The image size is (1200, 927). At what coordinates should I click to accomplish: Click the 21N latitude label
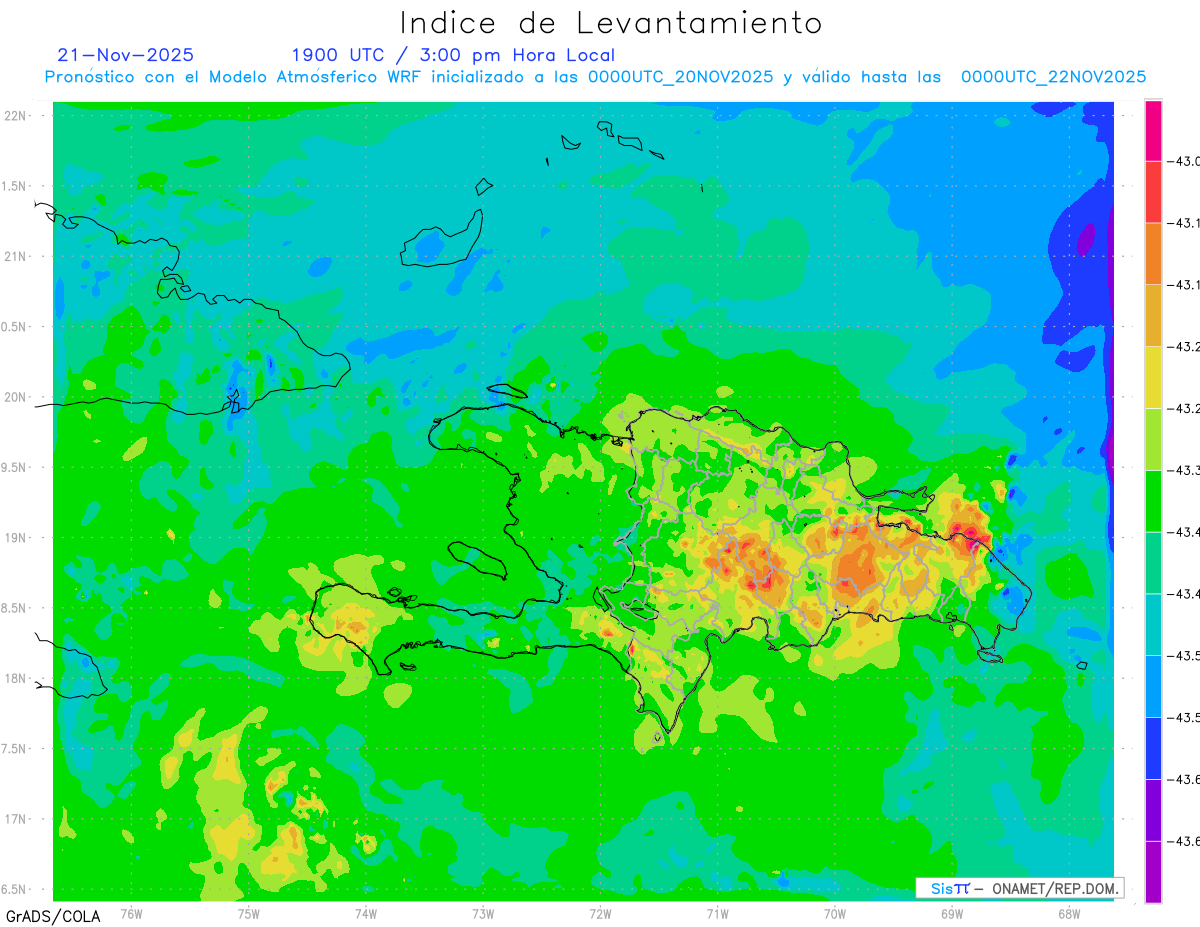tap(15, 256)
